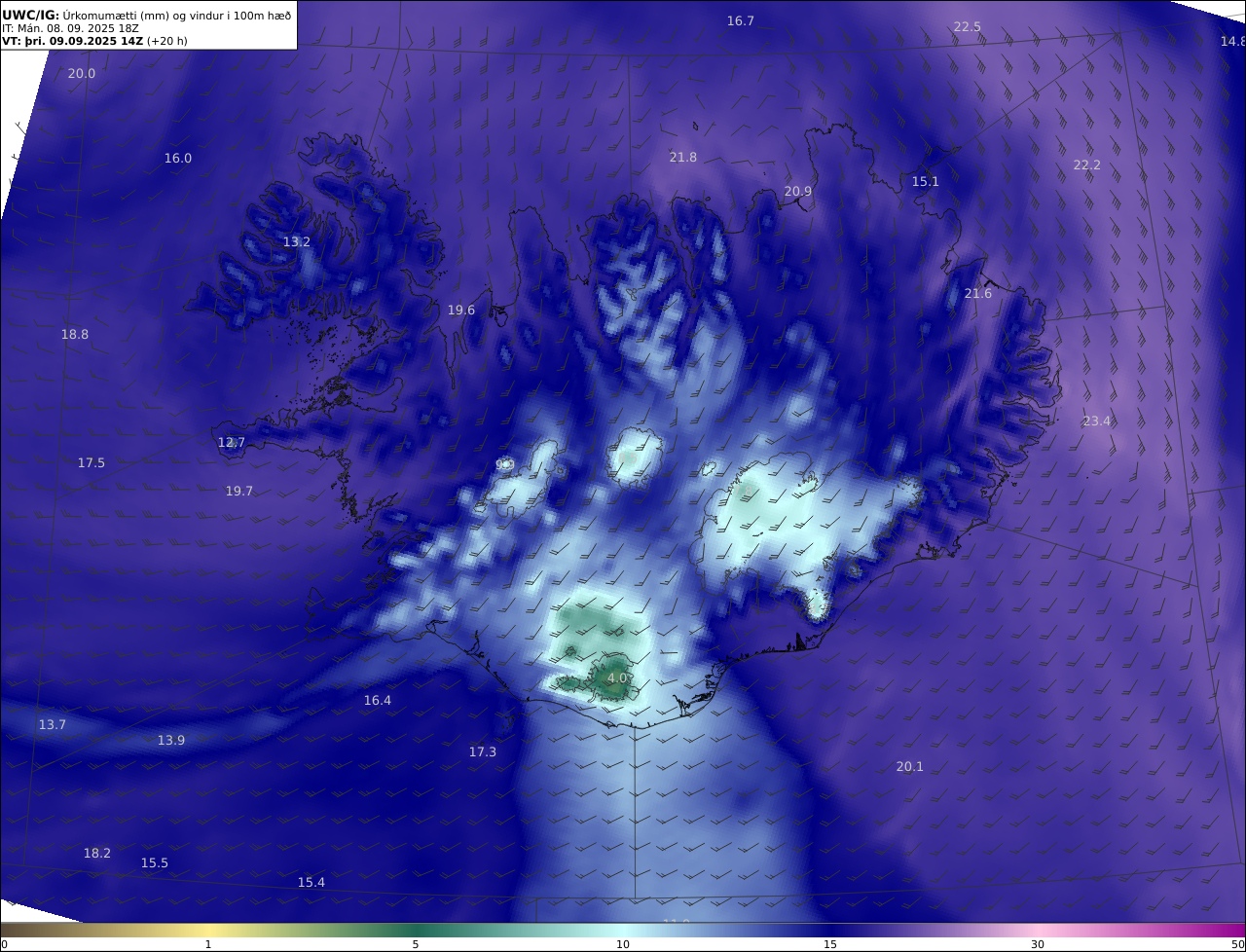Click the map value 16.7
Screen dimensions: 1246x952
click(741, 21)
